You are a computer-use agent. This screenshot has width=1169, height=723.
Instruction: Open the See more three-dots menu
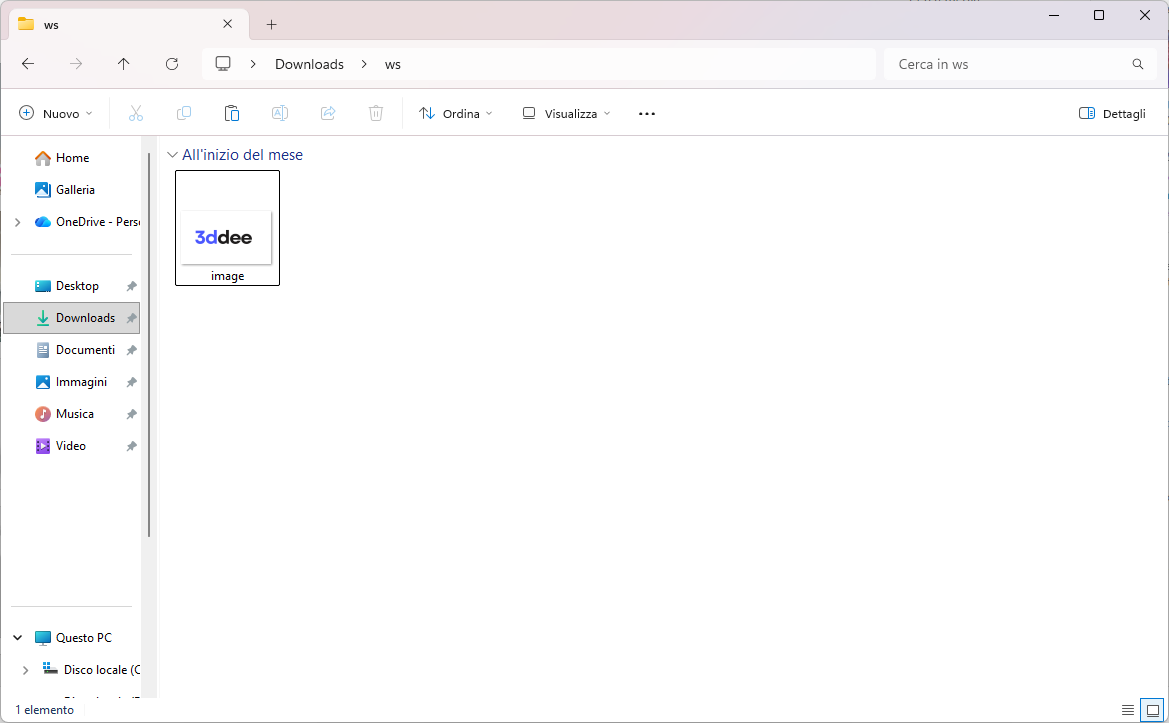[647, 114]
